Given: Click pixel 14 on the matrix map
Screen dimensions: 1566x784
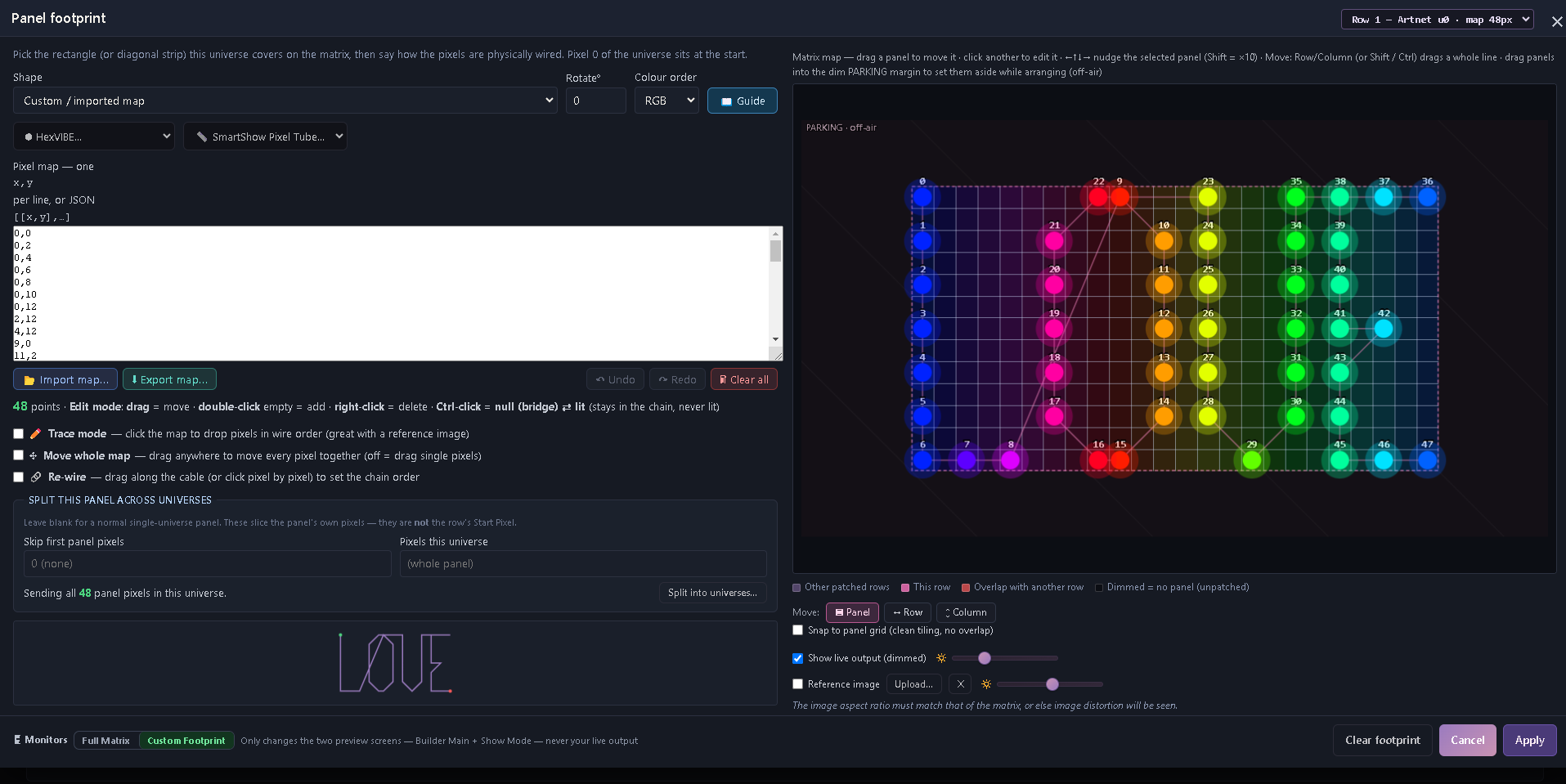Looking at the screenshot, I should [x=1164, y=416].
